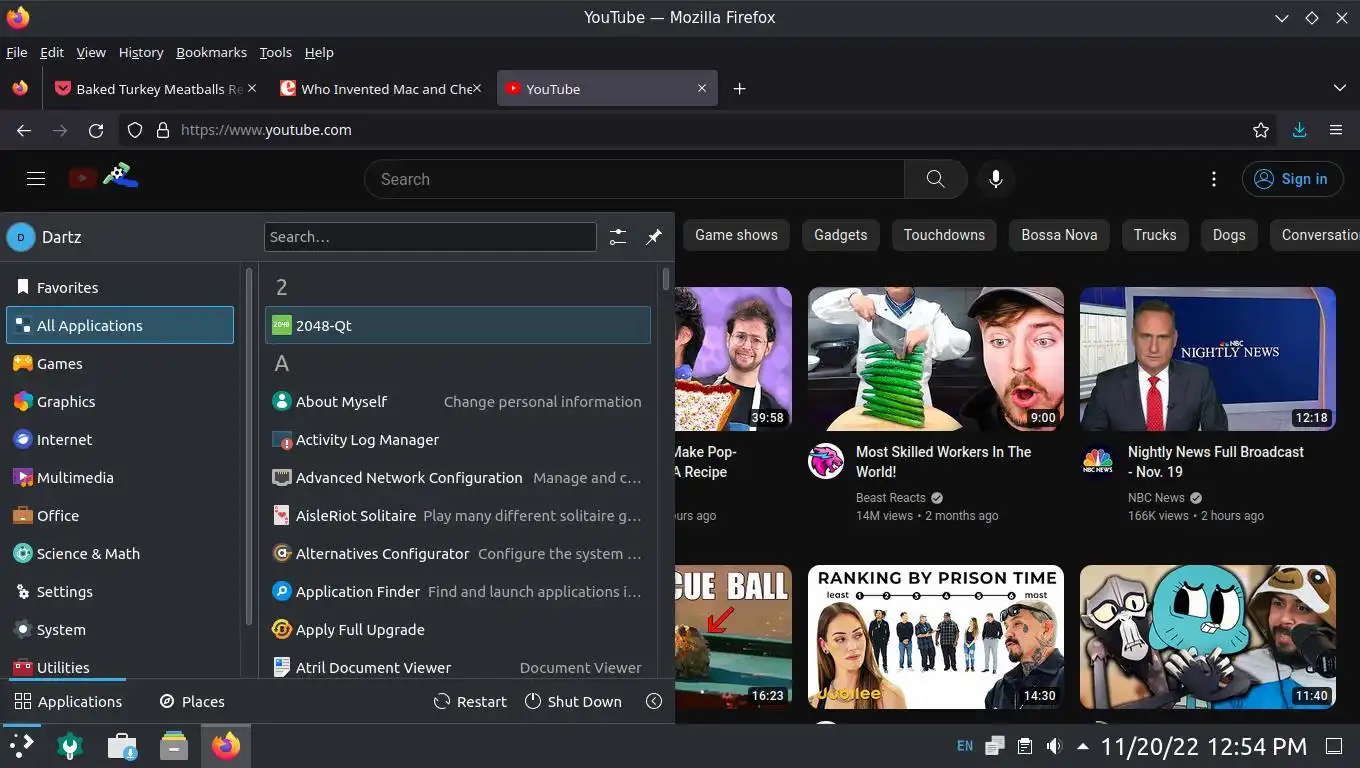Open Application Finder
1360x768 pixels.
pos(458,591)
